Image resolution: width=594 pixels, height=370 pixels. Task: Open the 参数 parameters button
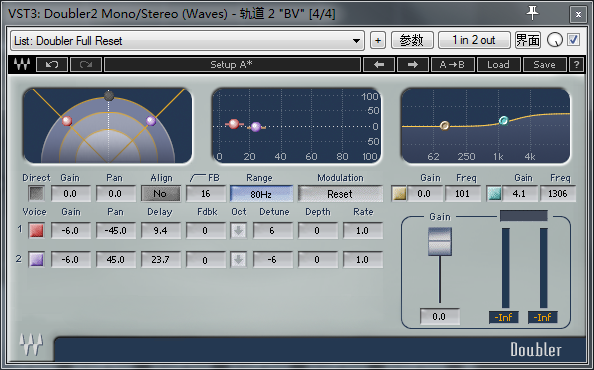pos(412,40)
